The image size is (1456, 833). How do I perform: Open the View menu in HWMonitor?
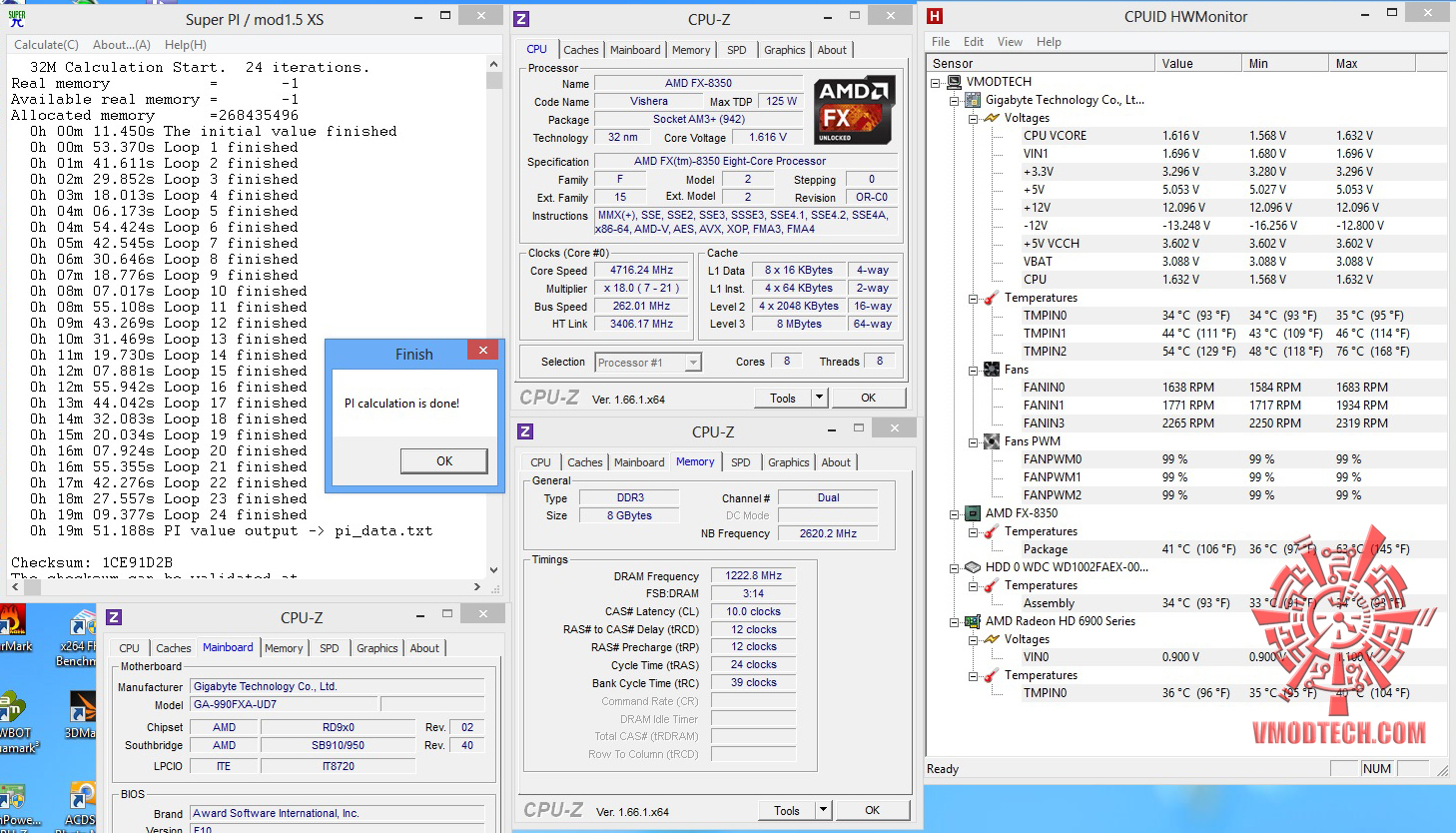click(1010, 42)
